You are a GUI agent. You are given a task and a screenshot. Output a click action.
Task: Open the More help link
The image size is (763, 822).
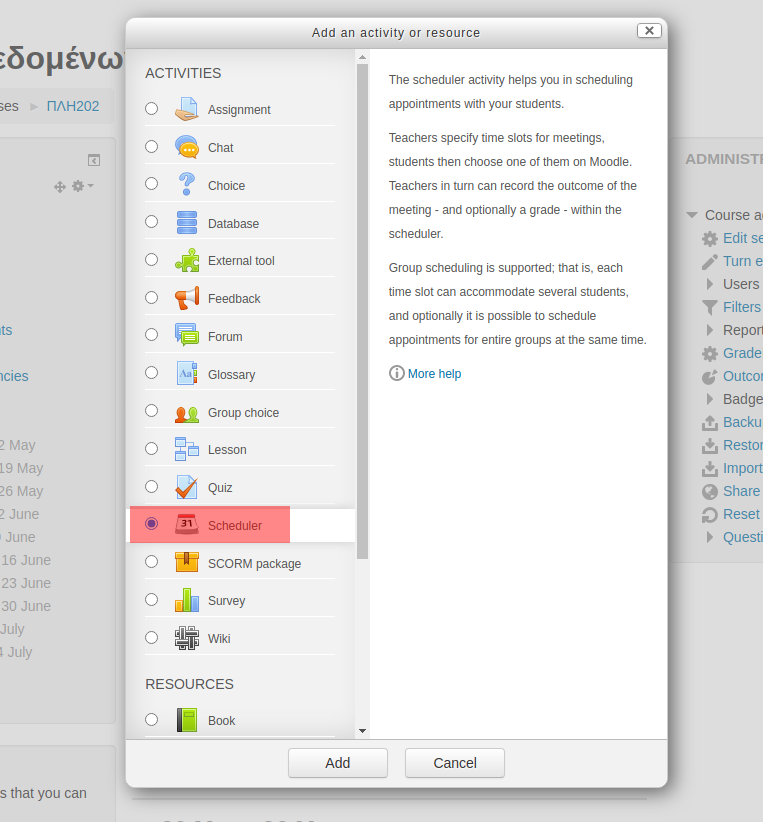[434, 374]
